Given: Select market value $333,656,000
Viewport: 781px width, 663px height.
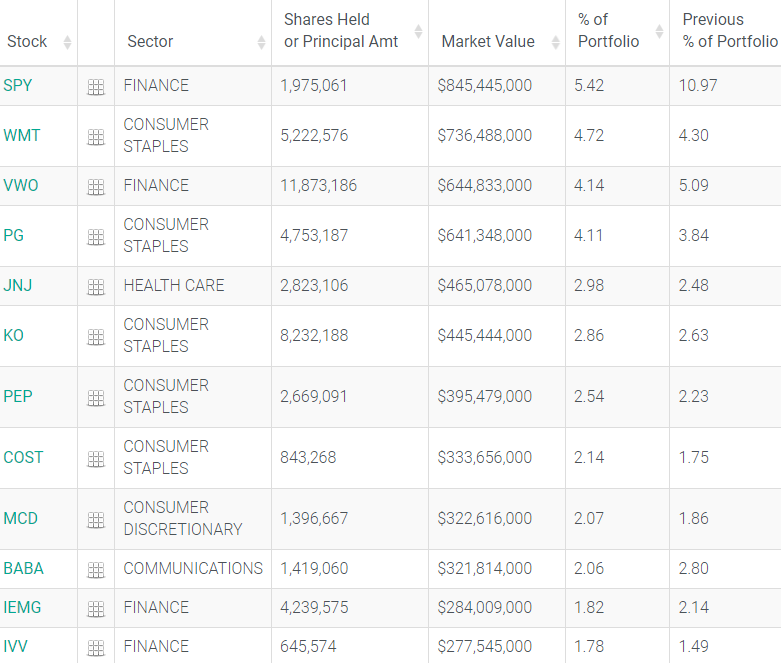Looking at the screenshot, I should click(x=485, y=457).
